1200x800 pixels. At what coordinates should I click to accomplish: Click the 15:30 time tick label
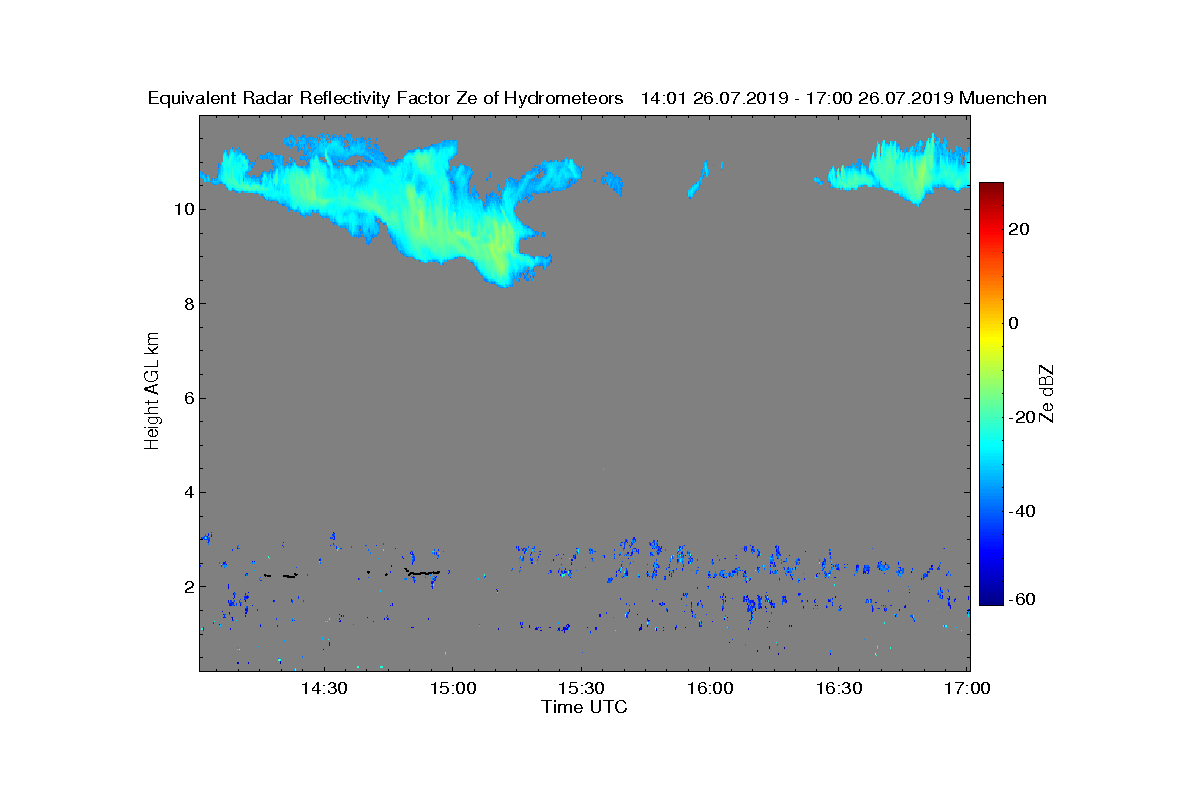(x=581, y=688)
